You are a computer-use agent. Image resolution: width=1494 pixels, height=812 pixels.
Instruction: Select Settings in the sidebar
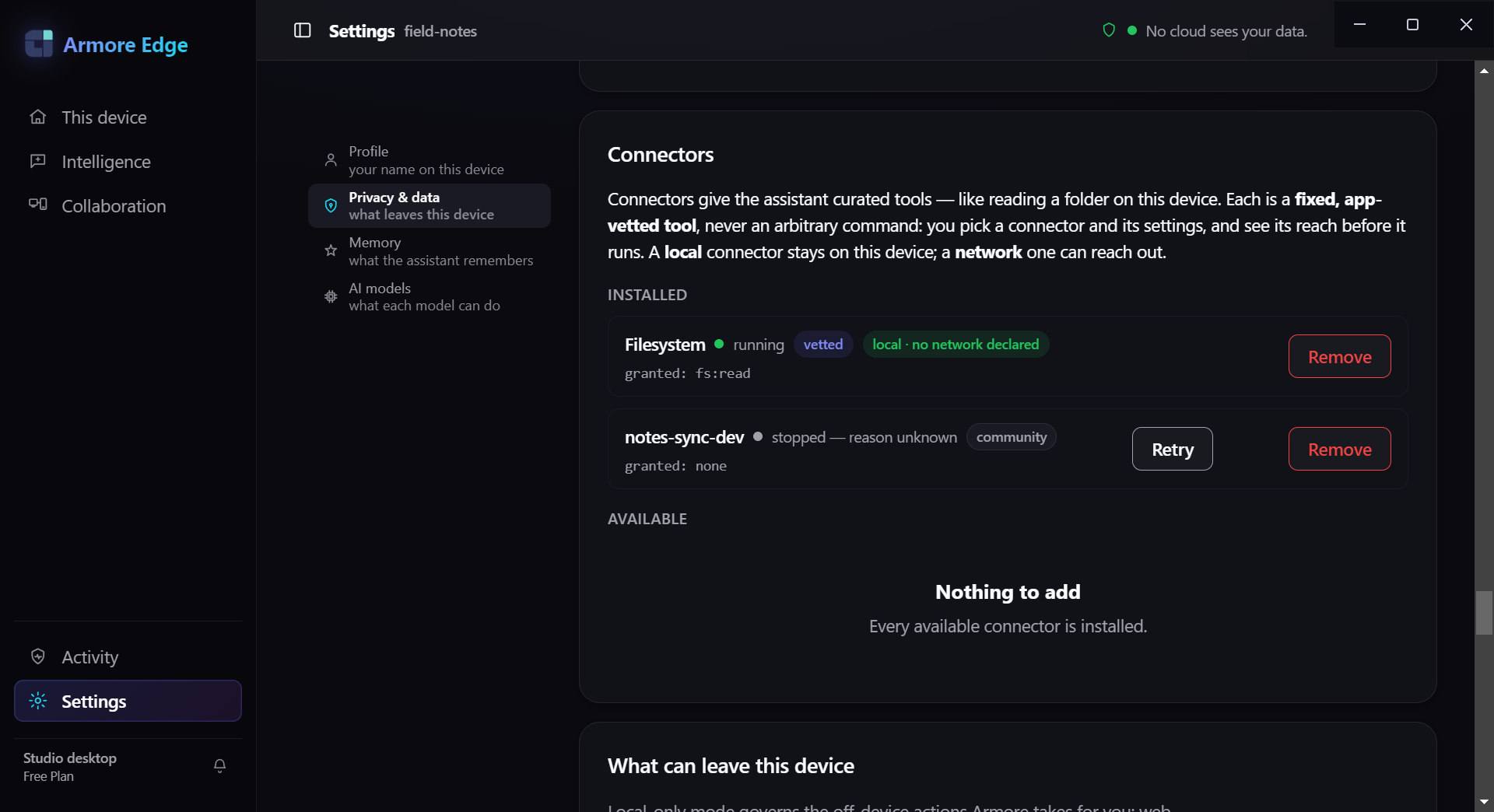[x=128, y=701]
